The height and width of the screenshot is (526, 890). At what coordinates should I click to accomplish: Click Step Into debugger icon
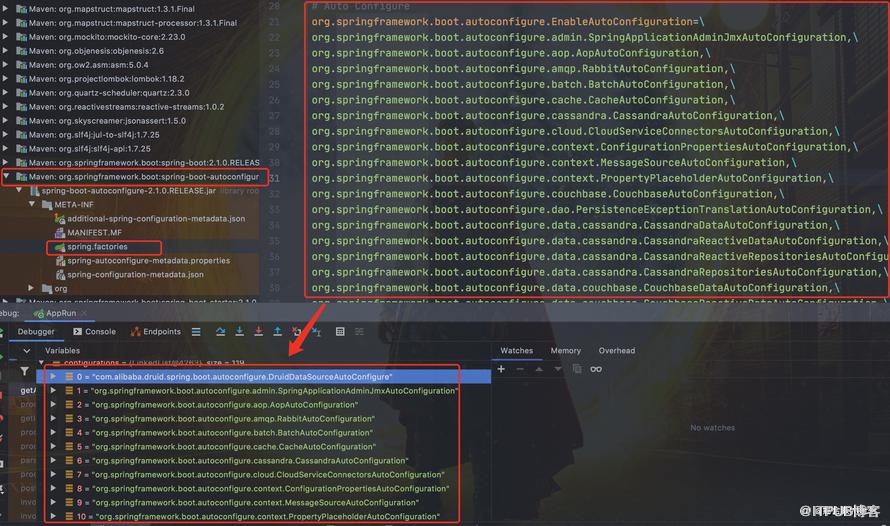point(240,331)
